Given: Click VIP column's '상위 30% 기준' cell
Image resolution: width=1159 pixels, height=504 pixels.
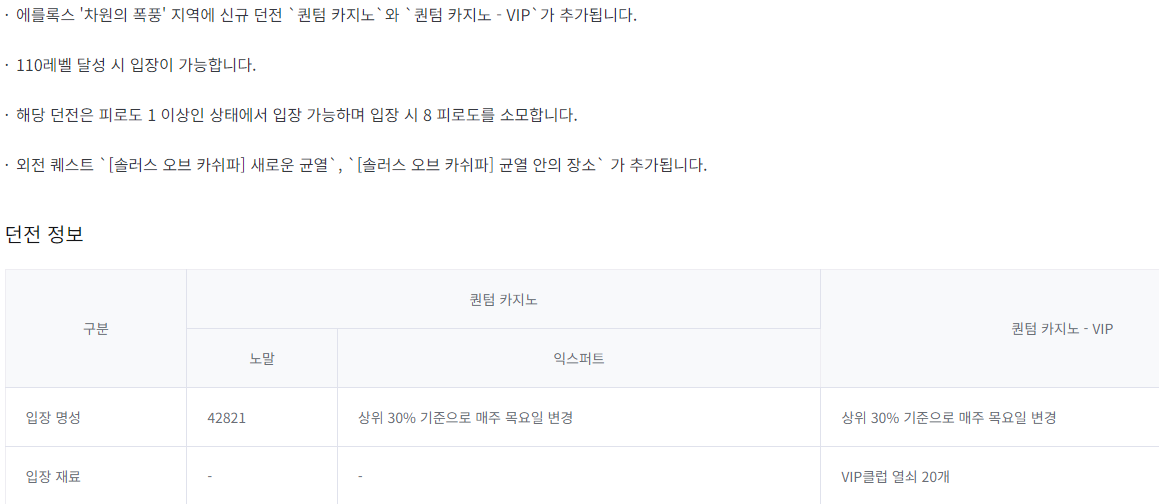Looking at the screenshot, I should pos(949,417).
